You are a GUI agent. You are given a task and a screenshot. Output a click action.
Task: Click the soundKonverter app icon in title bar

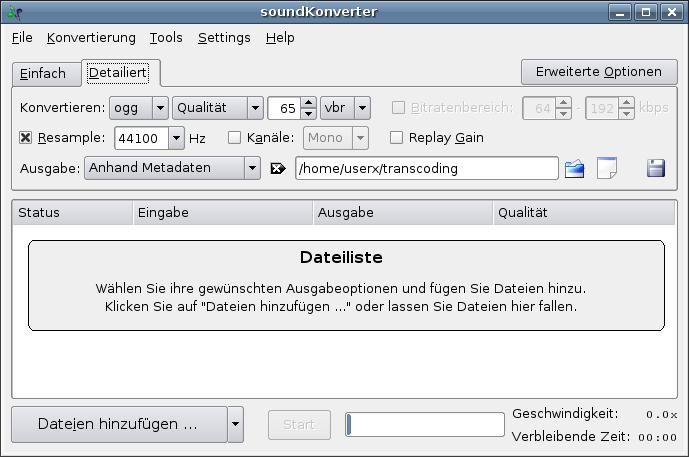(x=15, y=12)
